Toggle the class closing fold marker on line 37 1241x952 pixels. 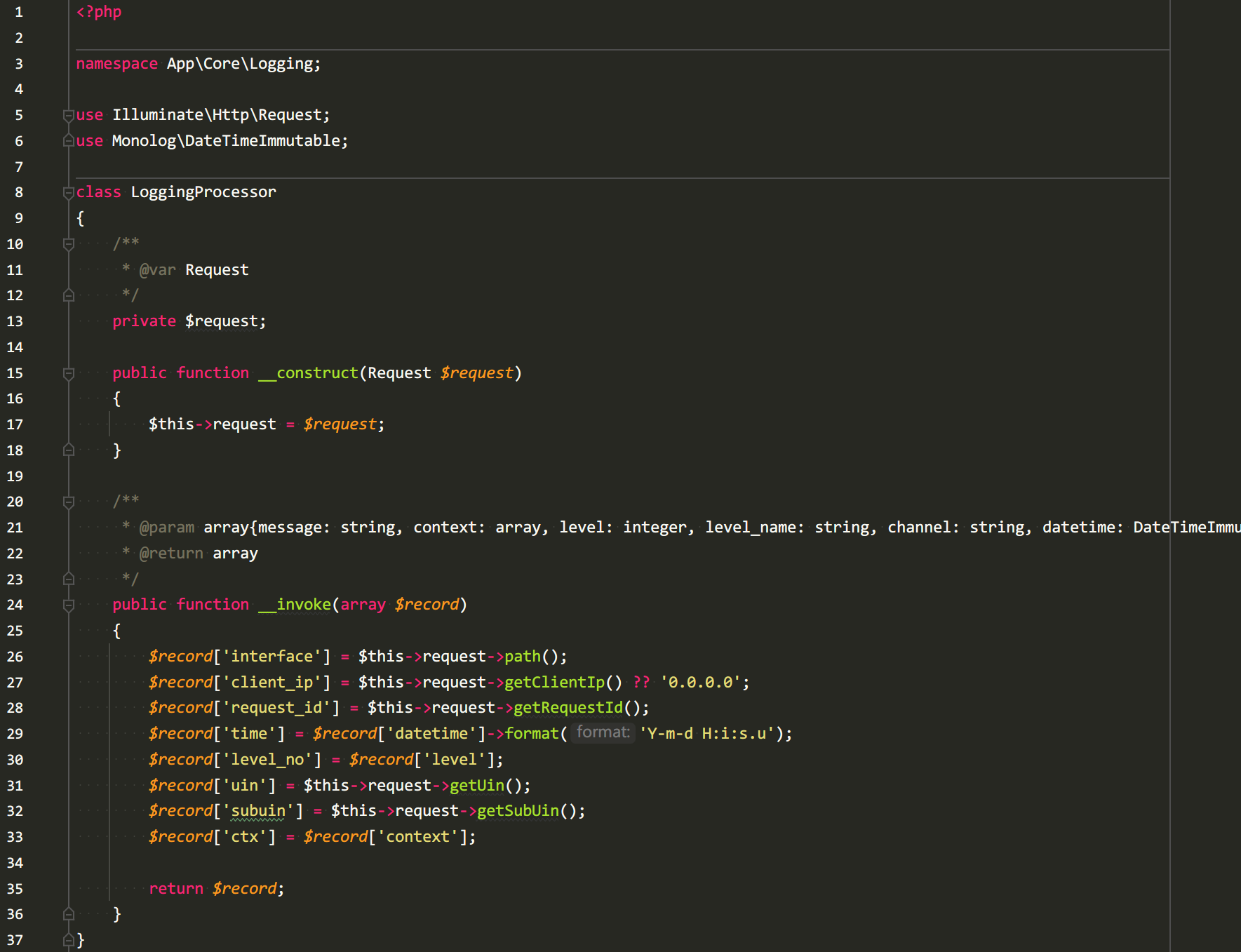tap(69, 940)
